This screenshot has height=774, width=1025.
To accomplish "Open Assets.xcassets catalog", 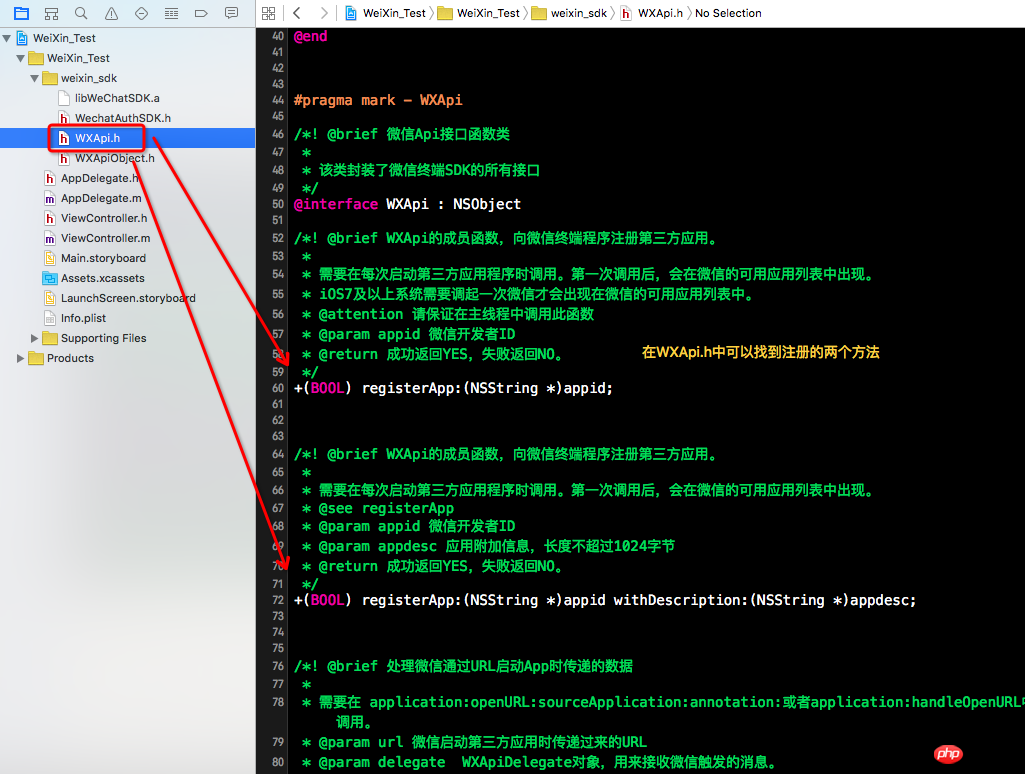I will tap(103, 278).
